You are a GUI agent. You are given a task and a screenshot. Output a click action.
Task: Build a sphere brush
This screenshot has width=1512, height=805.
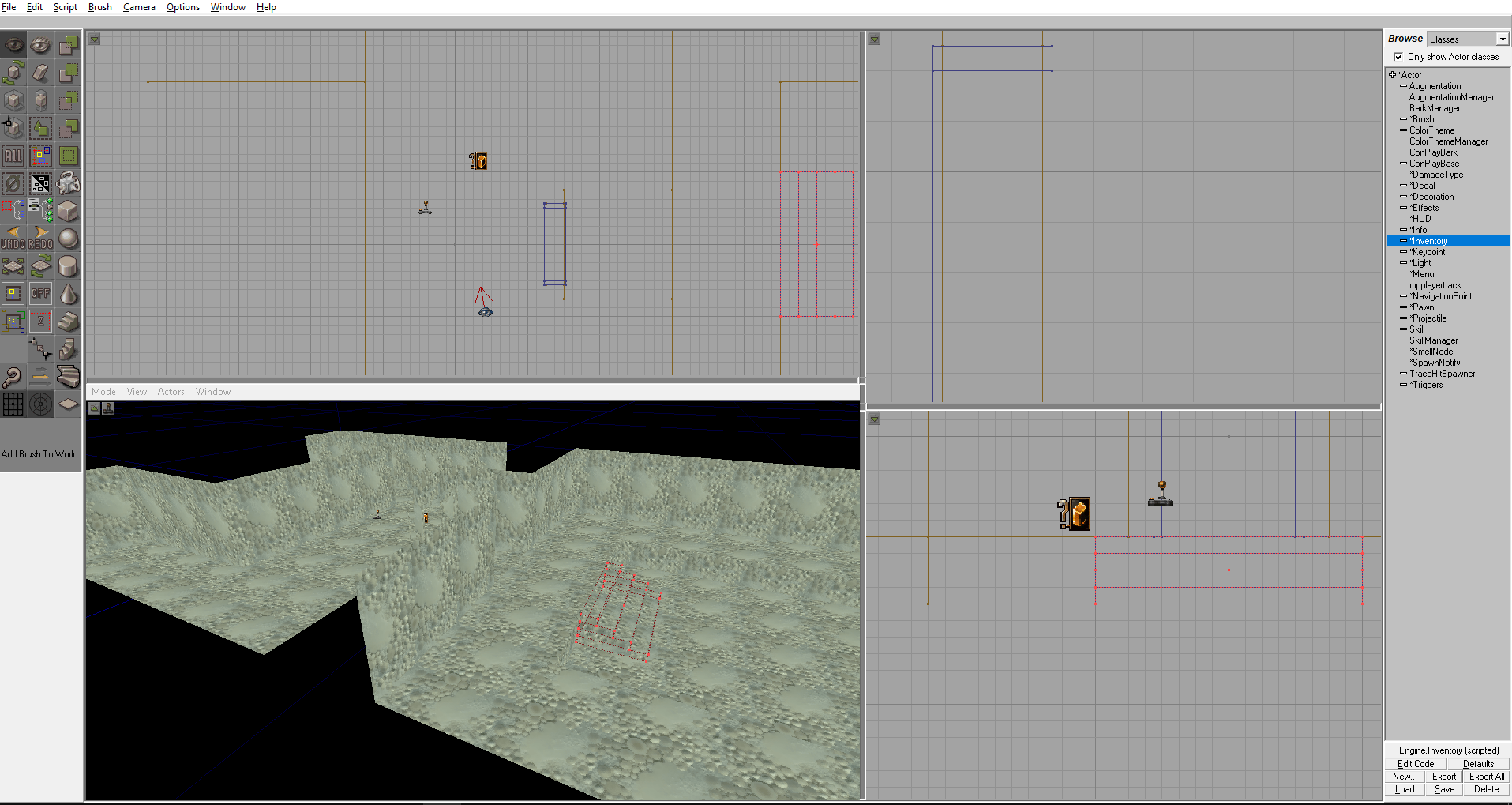(69, 239)
